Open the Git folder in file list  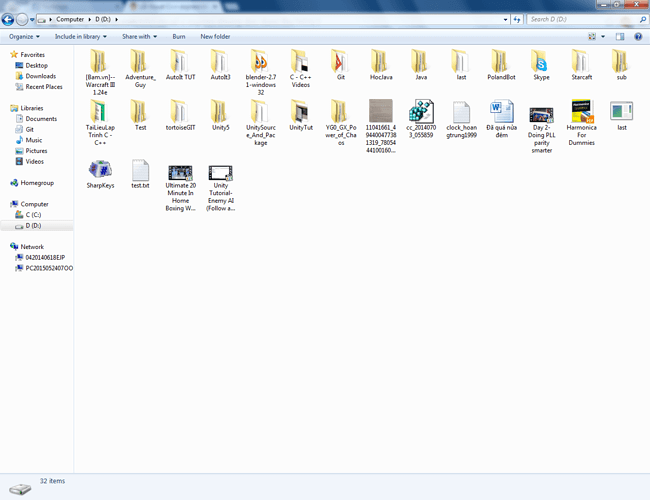pyautogui.click(x=341, y=60)
